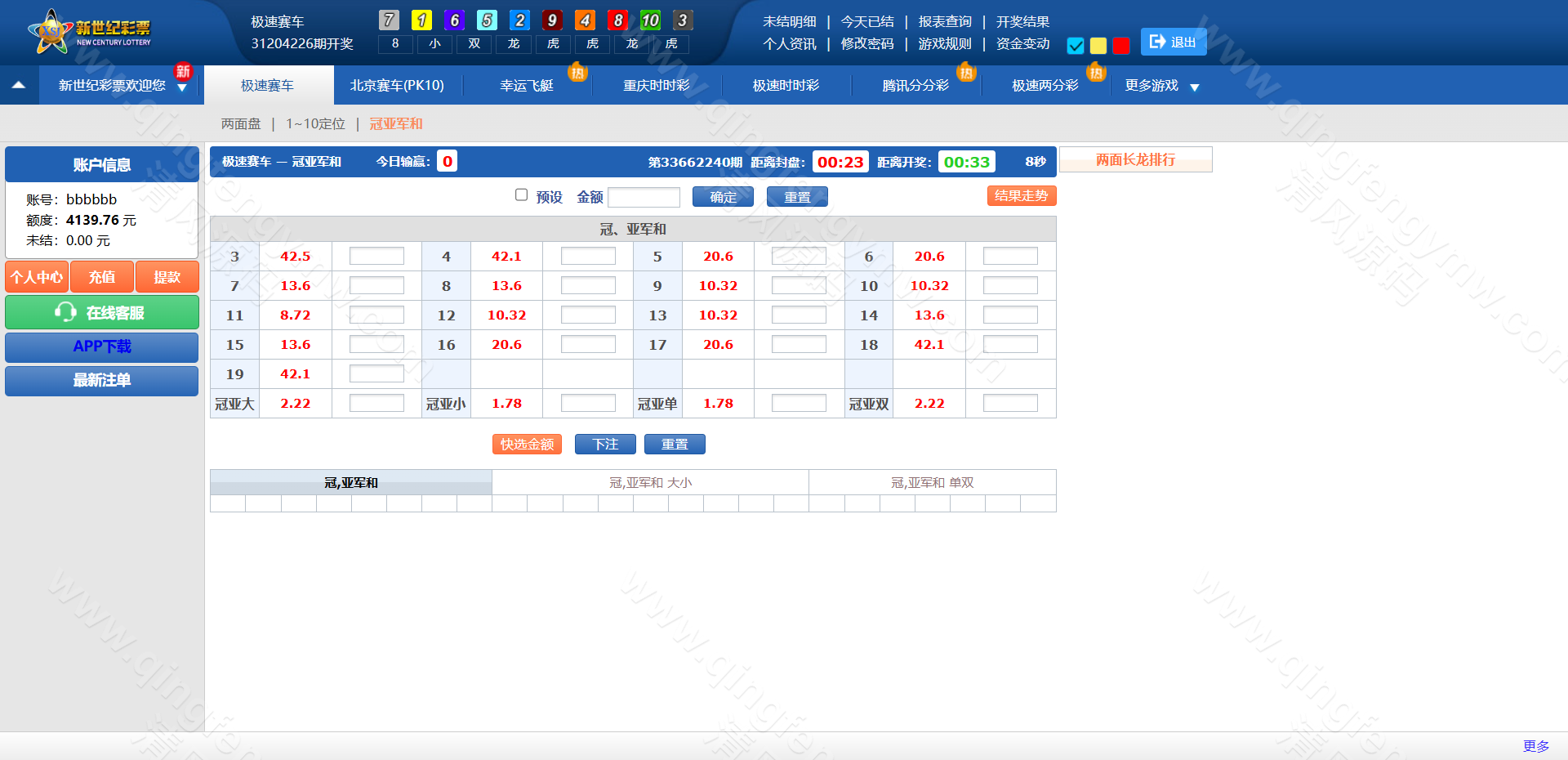Switch to 北京赛车(PK10) tab
This screenshot has width=1568, height=760.
pyautogui.click(x=397, y=86)
